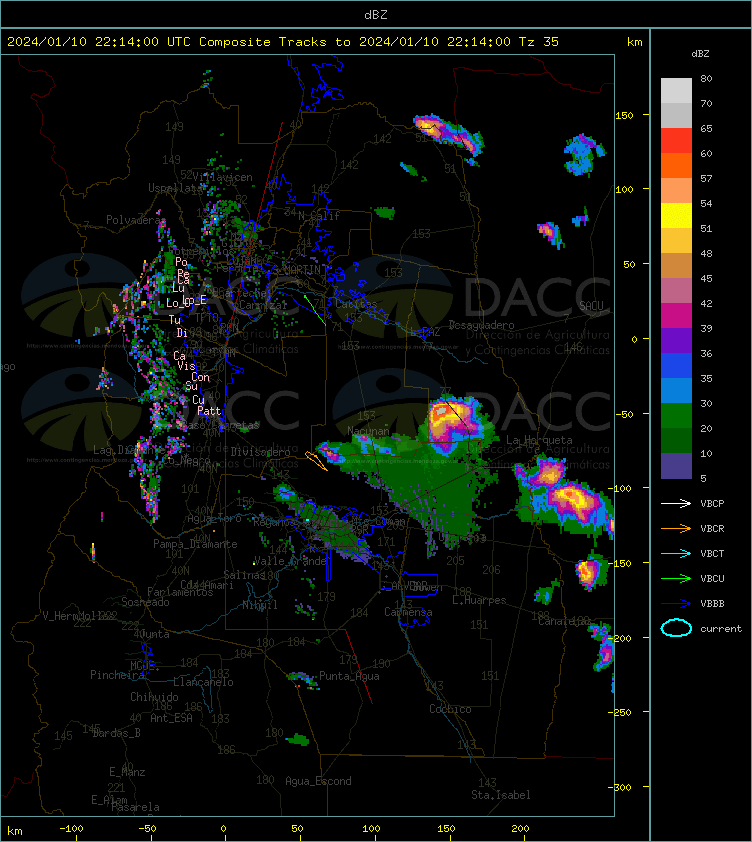Click the 'Polvaderas' map label

(x=135, y=220)
